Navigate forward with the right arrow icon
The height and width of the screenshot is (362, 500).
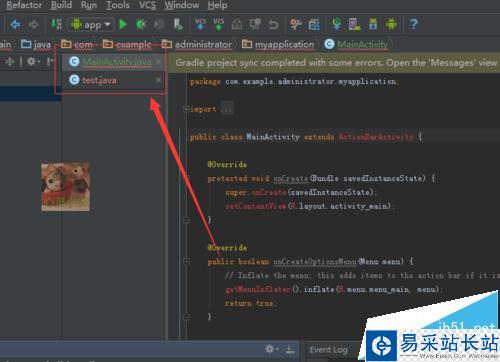coord(33,24)
